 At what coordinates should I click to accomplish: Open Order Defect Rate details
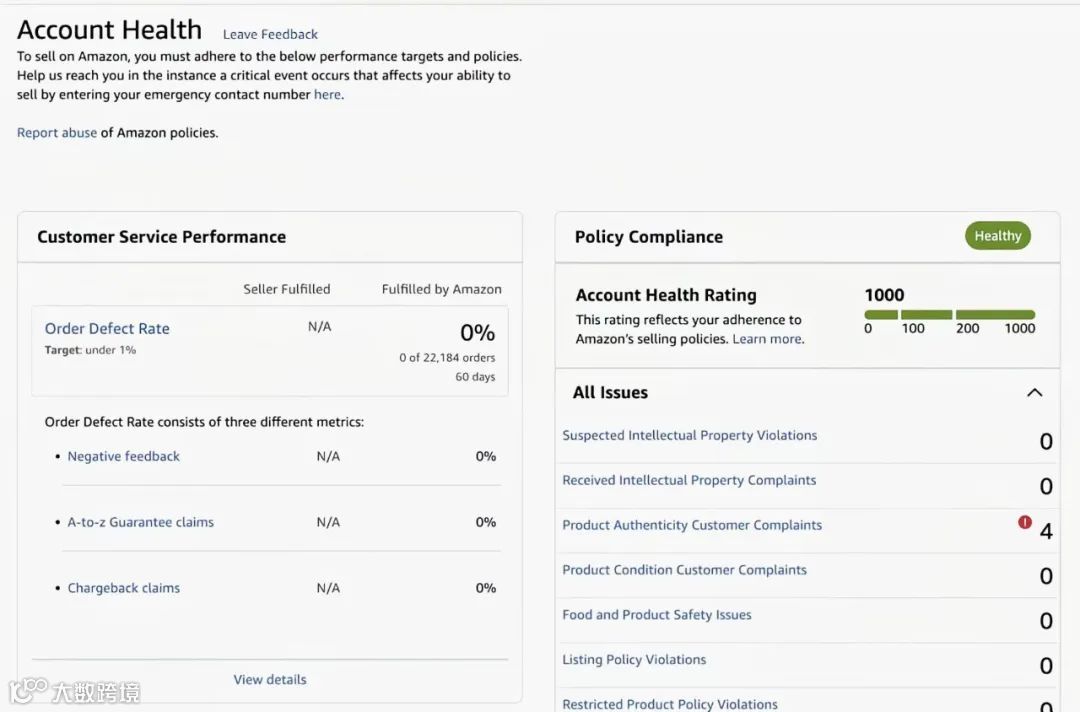(107, 328)
